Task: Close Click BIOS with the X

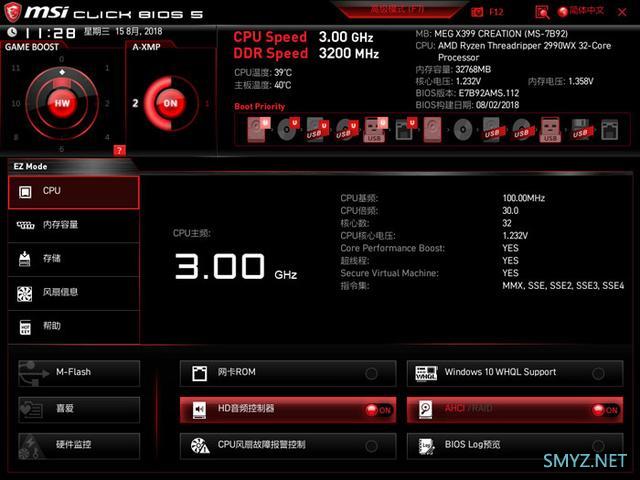Action: coord(622,12)
